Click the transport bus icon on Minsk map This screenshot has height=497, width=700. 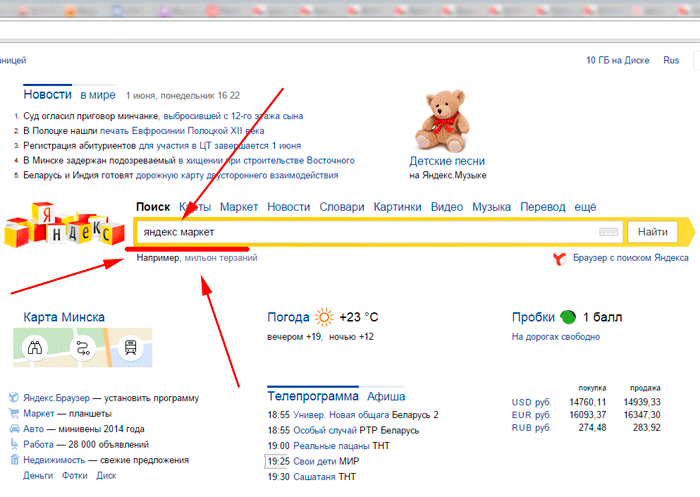click(x=131, y=347)
